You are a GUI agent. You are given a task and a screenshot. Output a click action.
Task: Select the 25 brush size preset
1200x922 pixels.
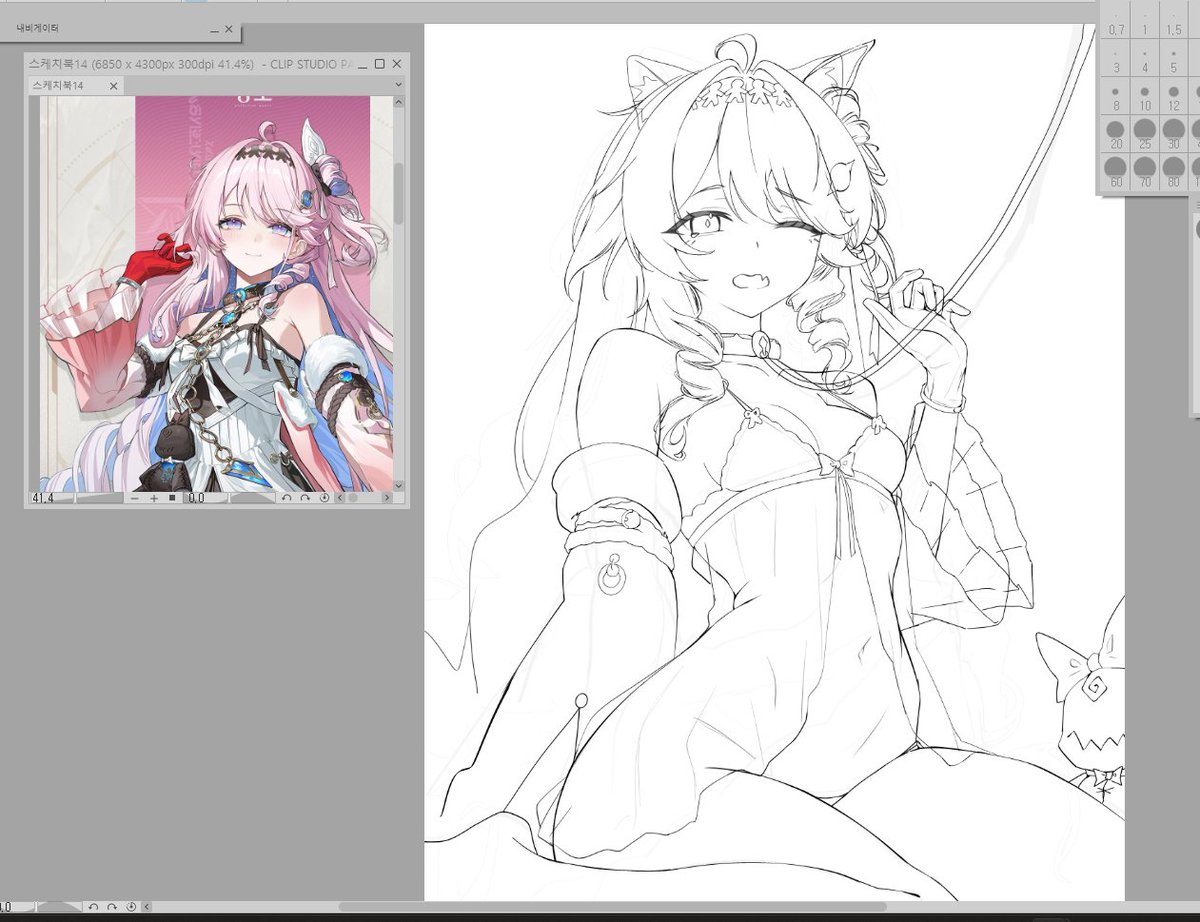(x=1145, y=134)
